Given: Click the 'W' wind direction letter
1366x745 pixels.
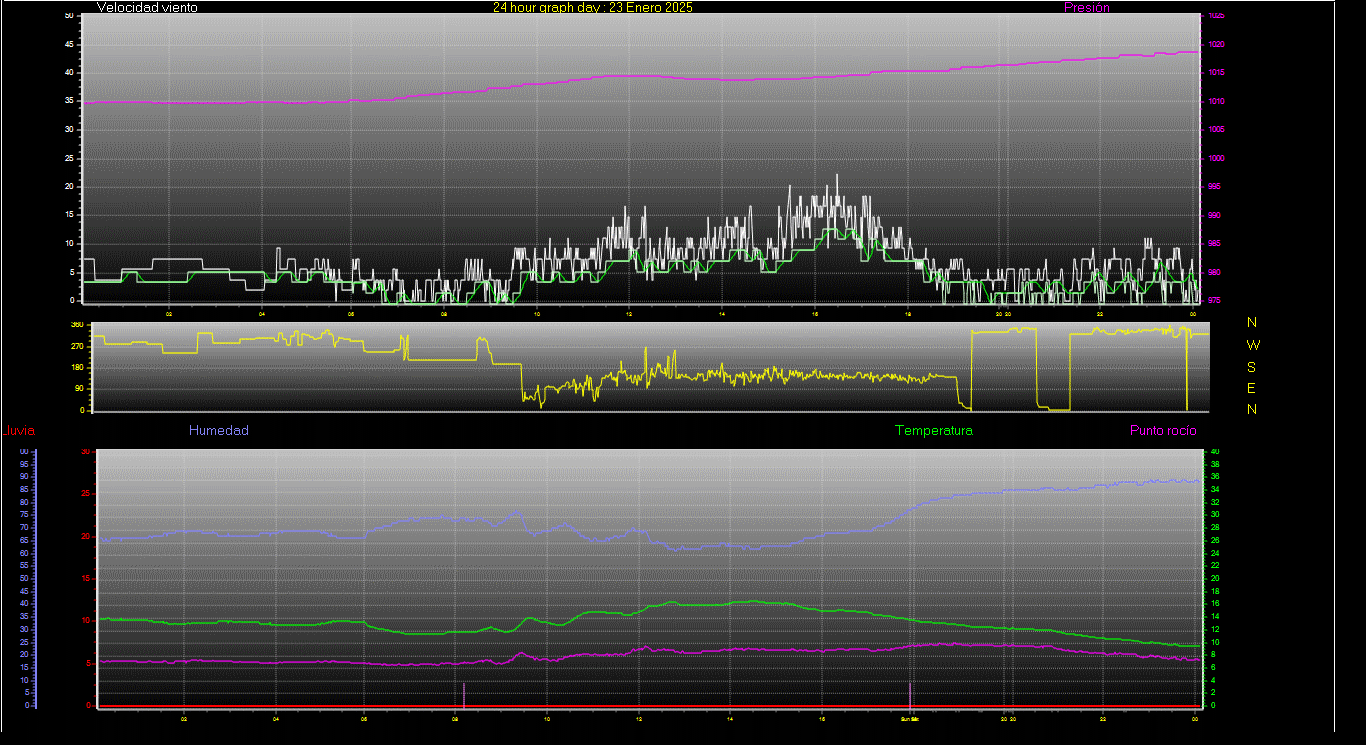Looking at the screenshot, I should tap(1253, 345).
